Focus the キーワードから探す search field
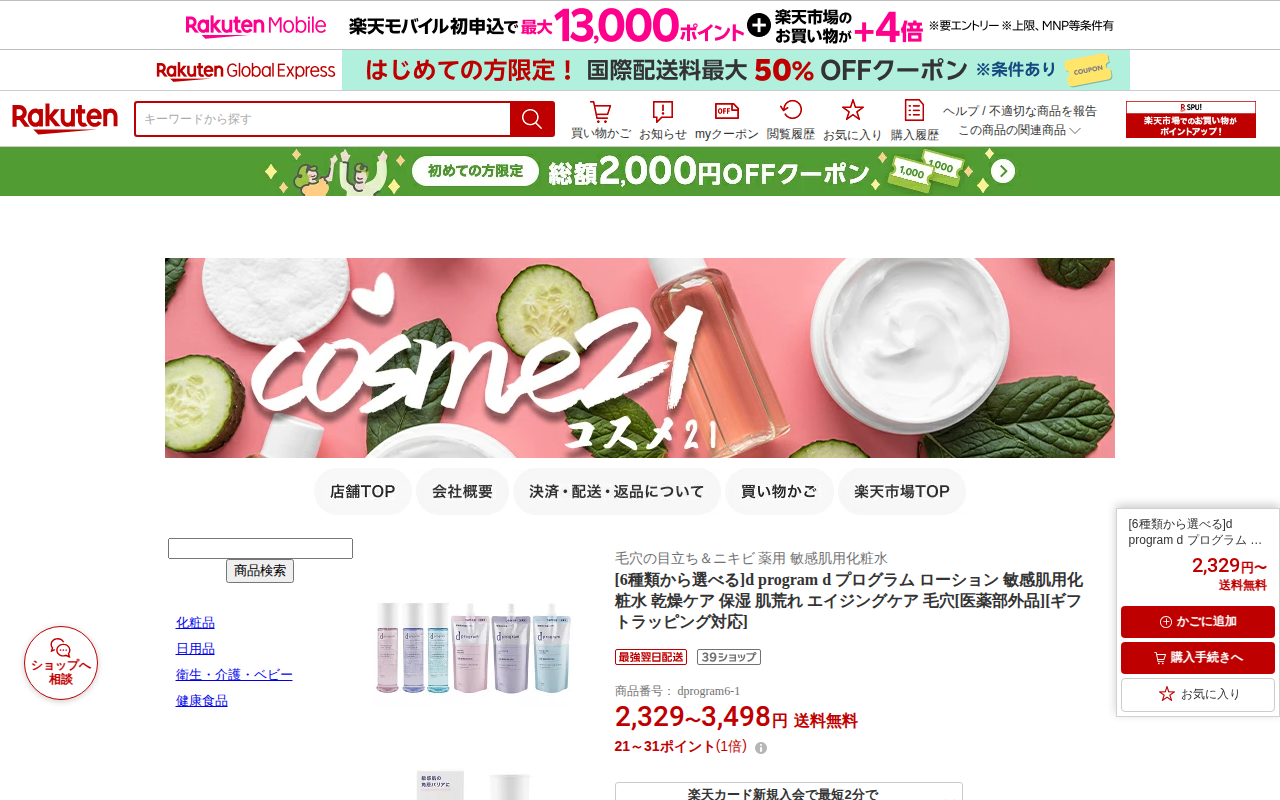The image size is (1280, 800). (x=323, y=119)
